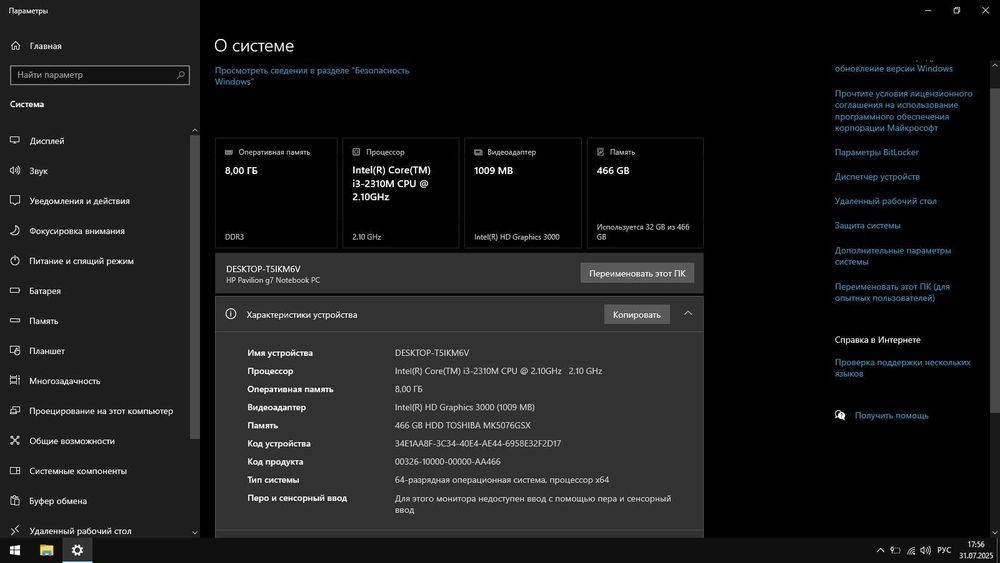
Task: Open Диспетчер устройств link
Action: click(x=877, y=177)
